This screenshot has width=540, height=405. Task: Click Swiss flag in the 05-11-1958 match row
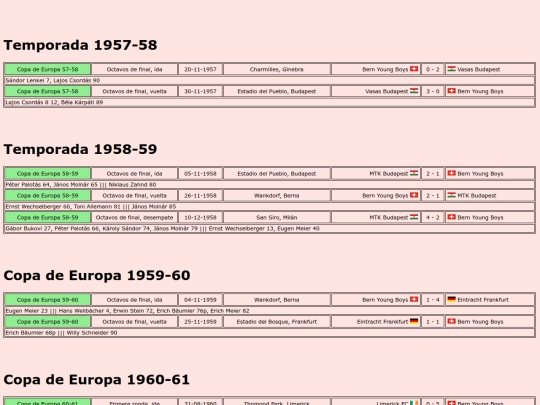451,173
